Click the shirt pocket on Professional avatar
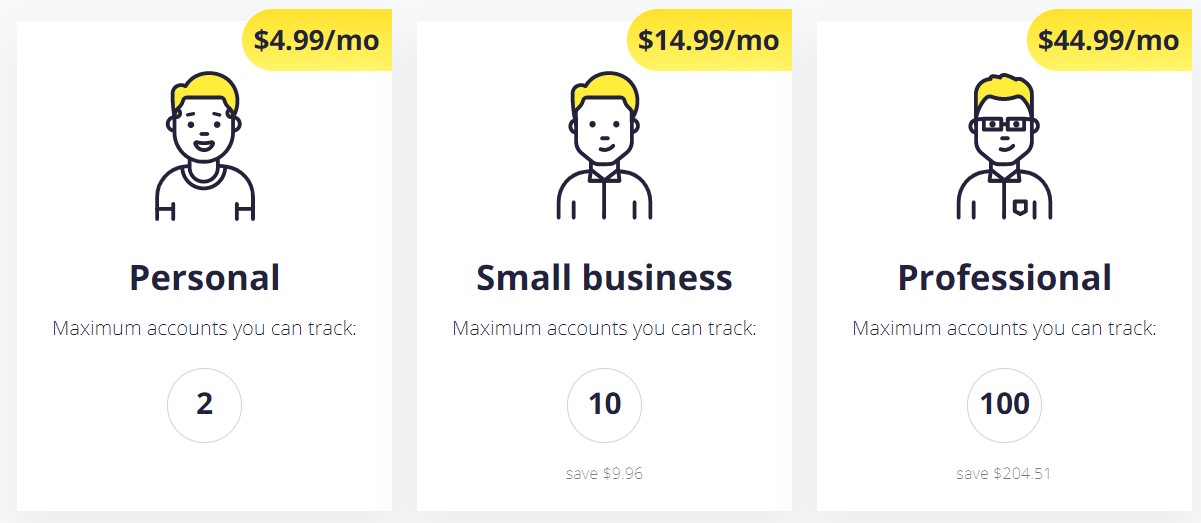This screenshot has width=1201, height=523. (x=1020, y=207)
